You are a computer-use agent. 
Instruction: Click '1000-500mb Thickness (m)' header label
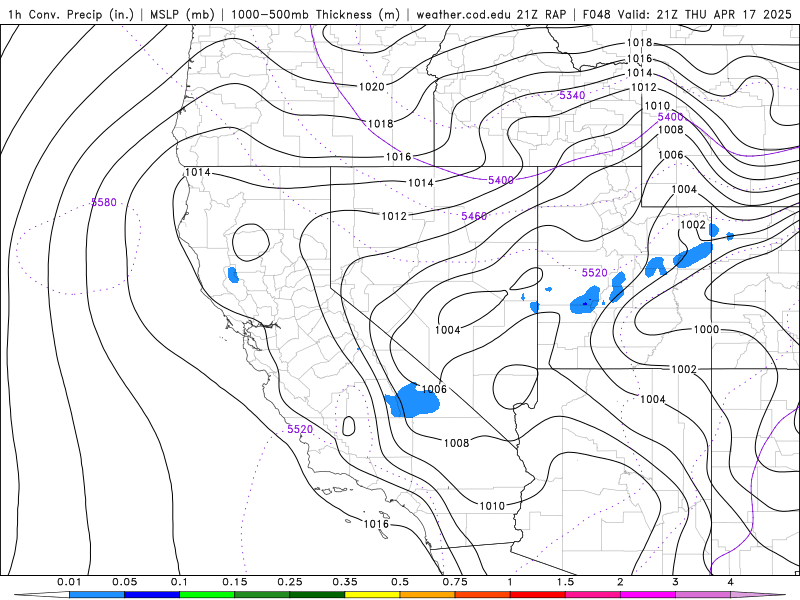315,14
